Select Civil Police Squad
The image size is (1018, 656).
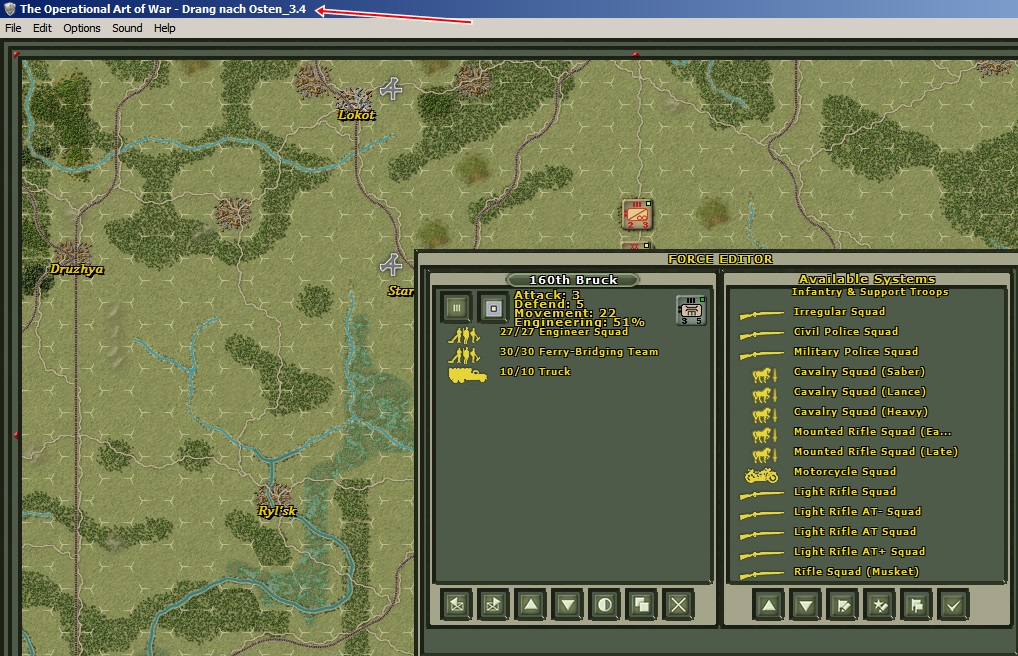click(845, 332)
